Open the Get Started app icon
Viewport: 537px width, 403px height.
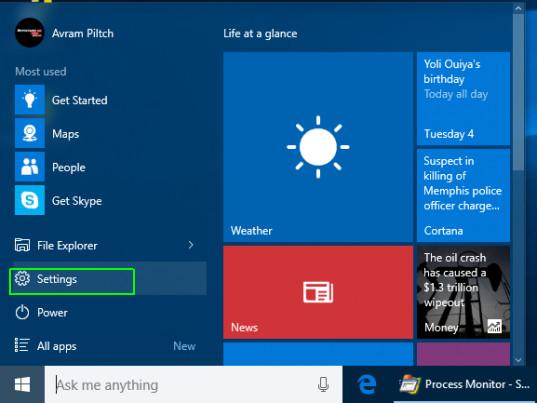[x=30, y=100]
